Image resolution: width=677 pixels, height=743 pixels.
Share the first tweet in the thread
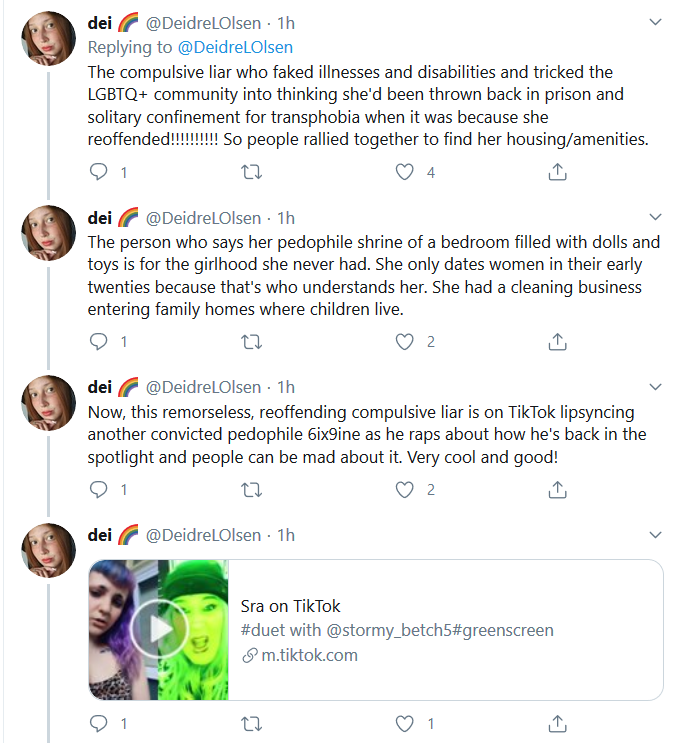click(x=557, y=172)
